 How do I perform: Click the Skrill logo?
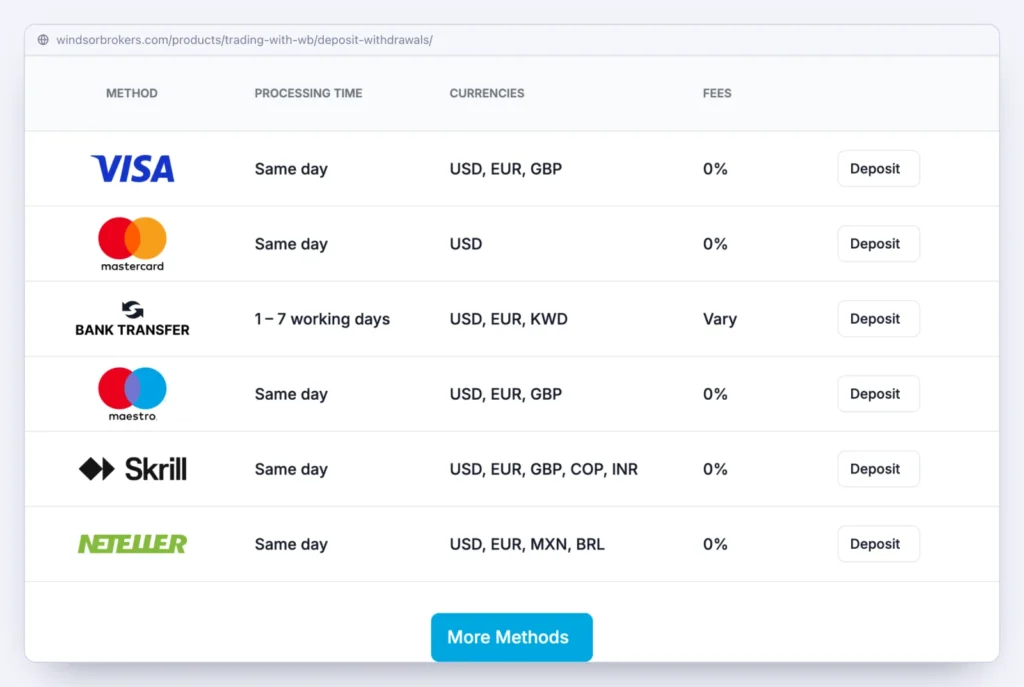click(133, 469)
